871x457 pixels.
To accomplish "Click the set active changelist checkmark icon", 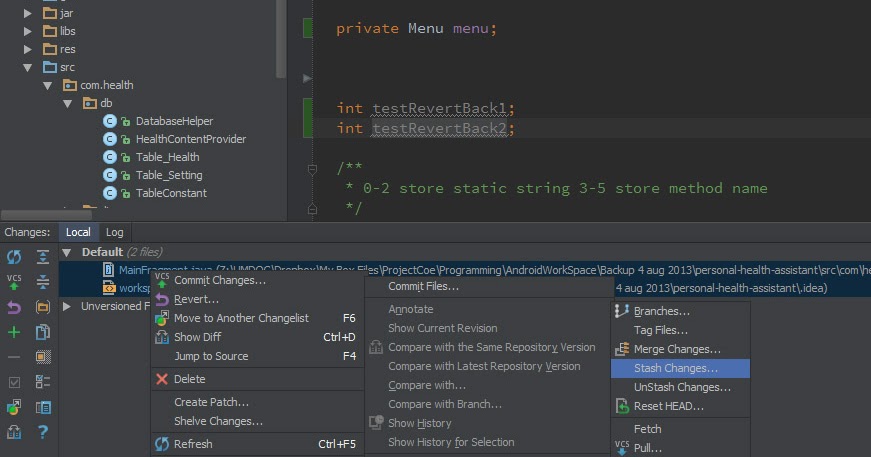I will coord(14,382).
